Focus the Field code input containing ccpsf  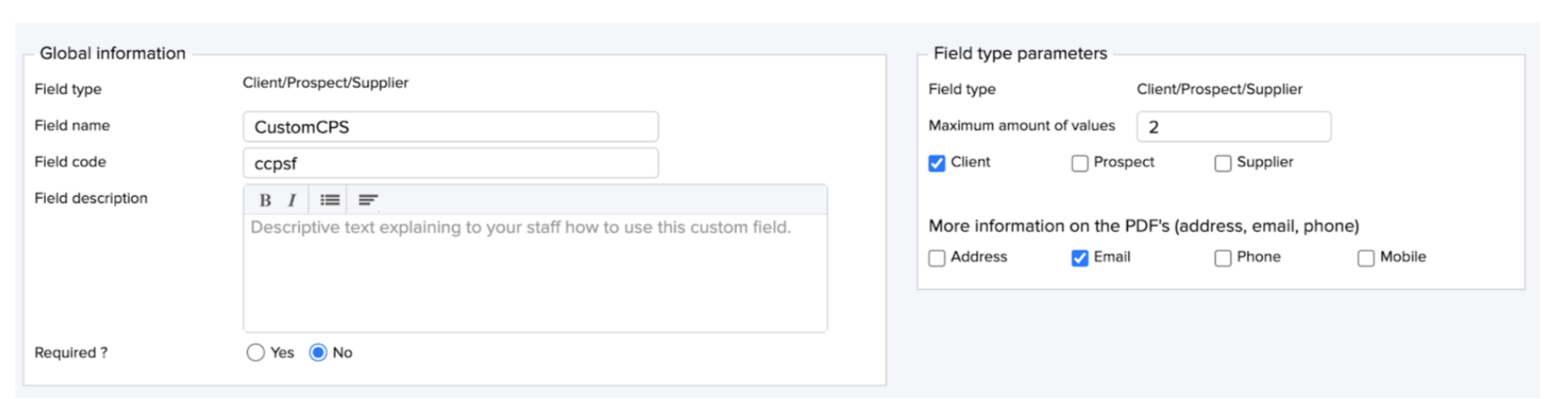pos(450,163)
